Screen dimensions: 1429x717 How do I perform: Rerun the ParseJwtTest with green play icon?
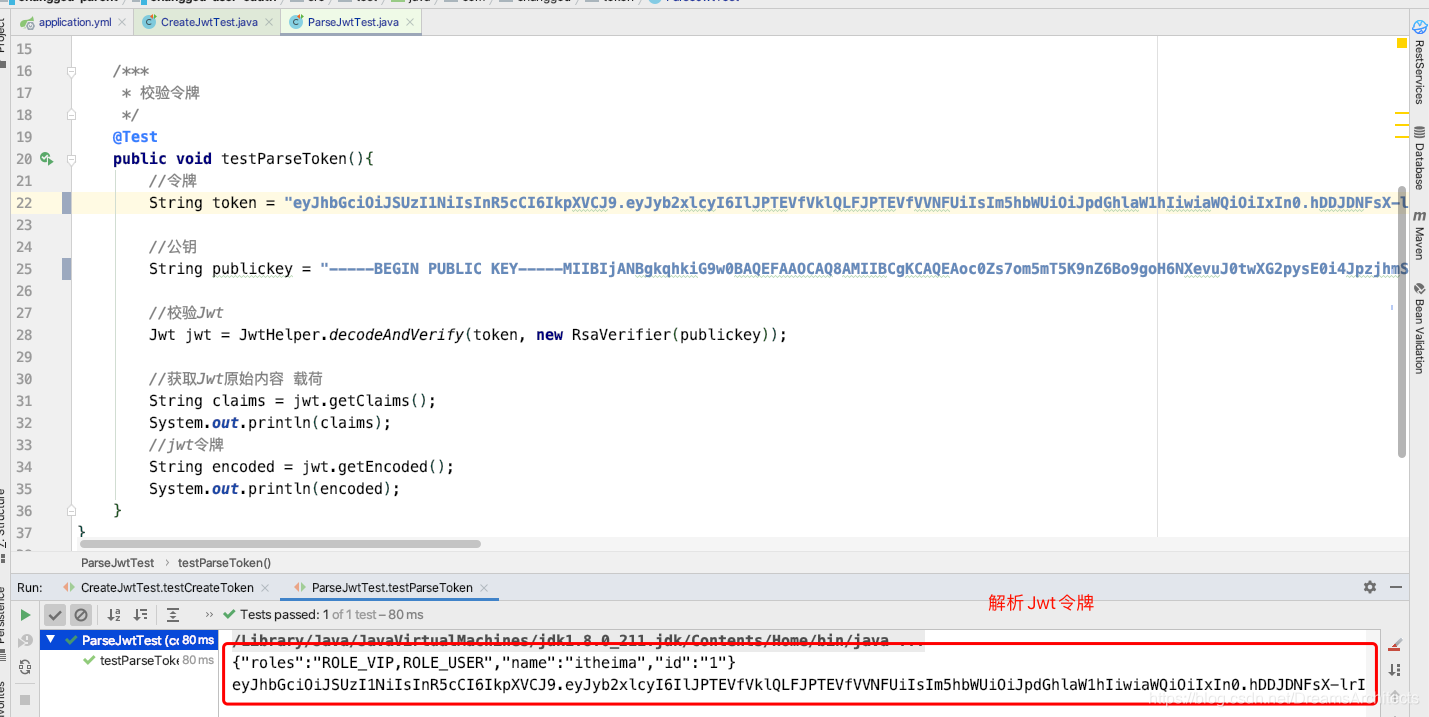(x=25, y=615)
